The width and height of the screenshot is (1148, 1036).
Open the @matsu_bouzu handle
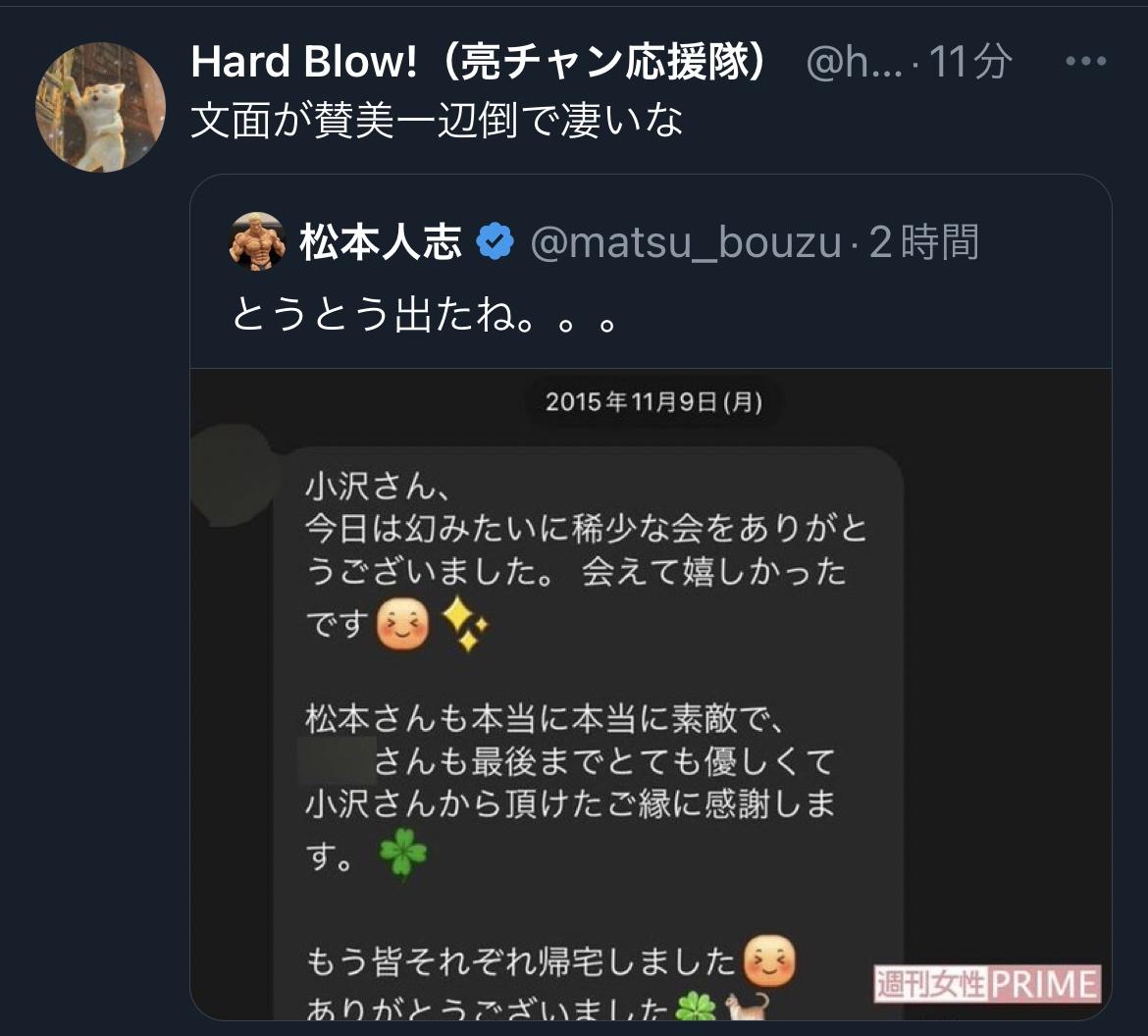[686, 242]
